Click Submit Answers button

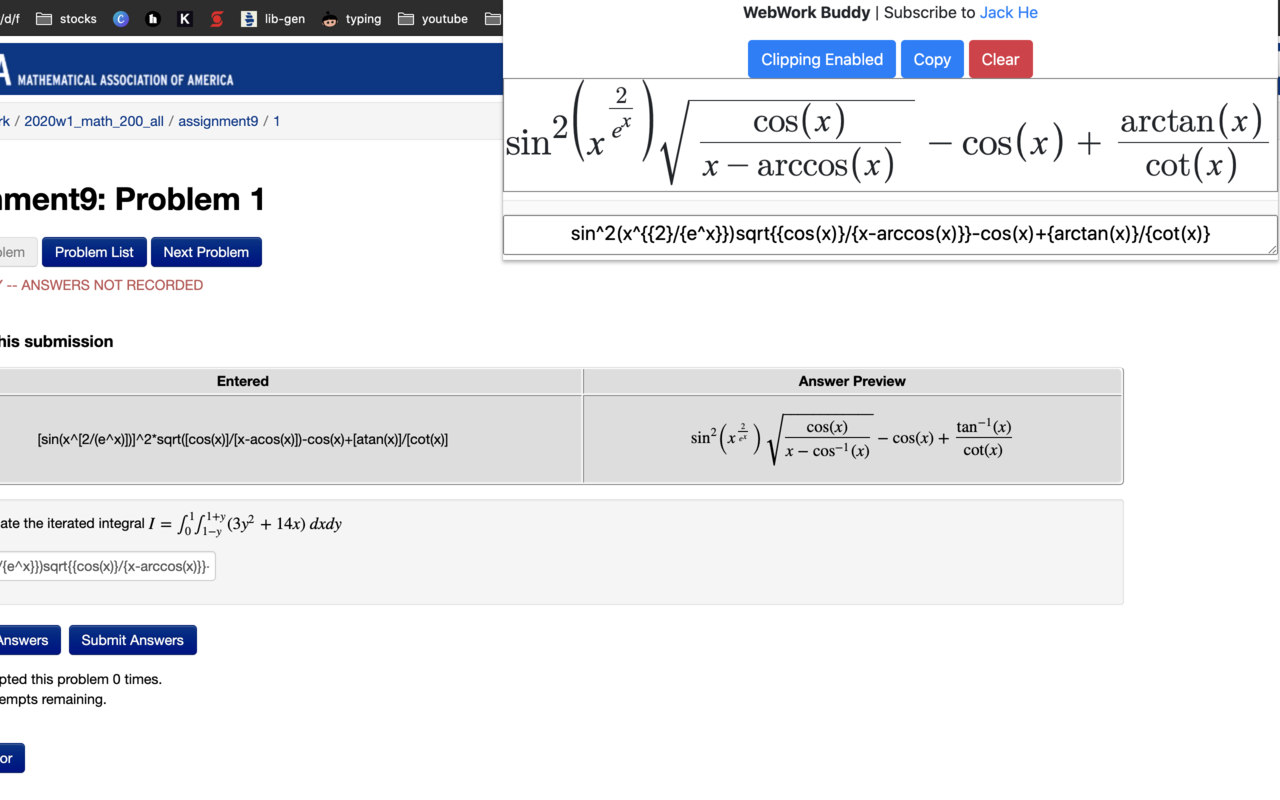pos(133,640)
